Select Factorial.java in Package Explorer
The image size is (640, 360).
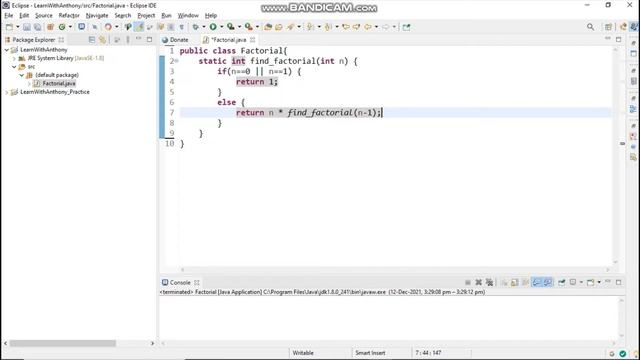(59, 83)
